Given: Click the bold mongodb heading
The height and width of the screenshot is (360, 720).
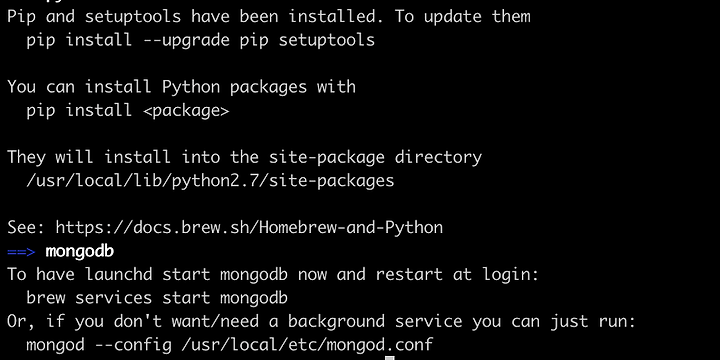Looking at the screenshot, I should (x=79, y=252).
